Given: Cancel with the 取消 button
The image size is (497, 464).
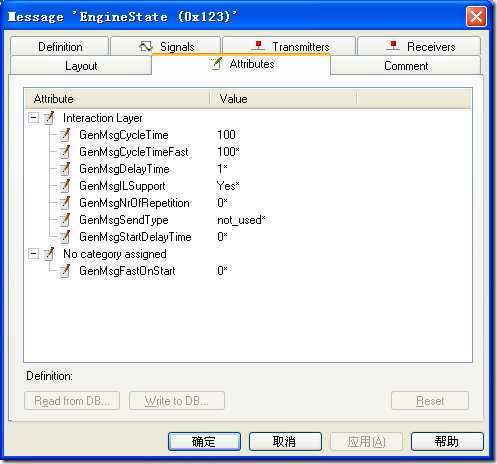Looking at the screenshot, I should 285,441.
